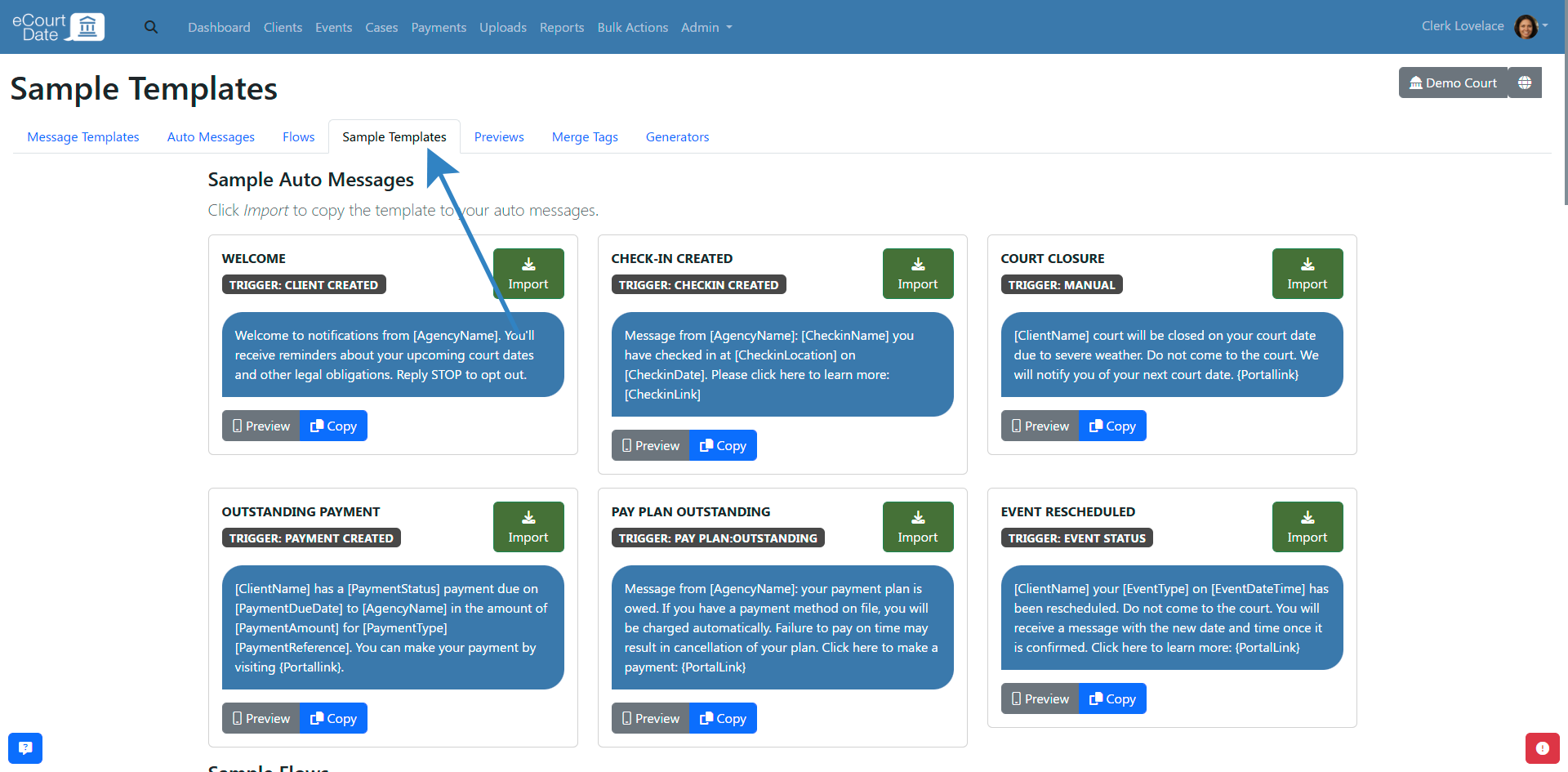The height and width of the screenshot is (772, 1568).
Task: Open the Cases page
Action: tap(381, 27)
